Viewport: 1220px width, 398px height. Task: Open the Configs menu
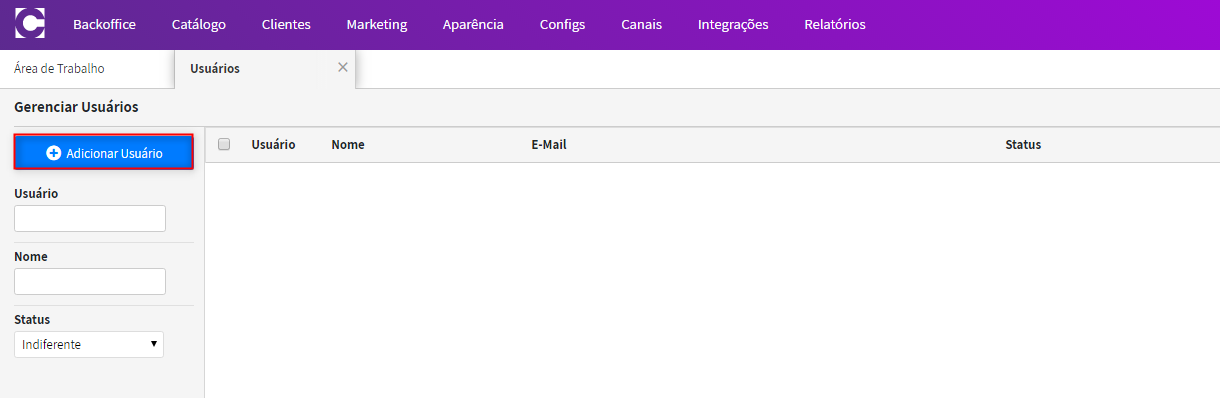pyautogui.click(x=562, y=24)
